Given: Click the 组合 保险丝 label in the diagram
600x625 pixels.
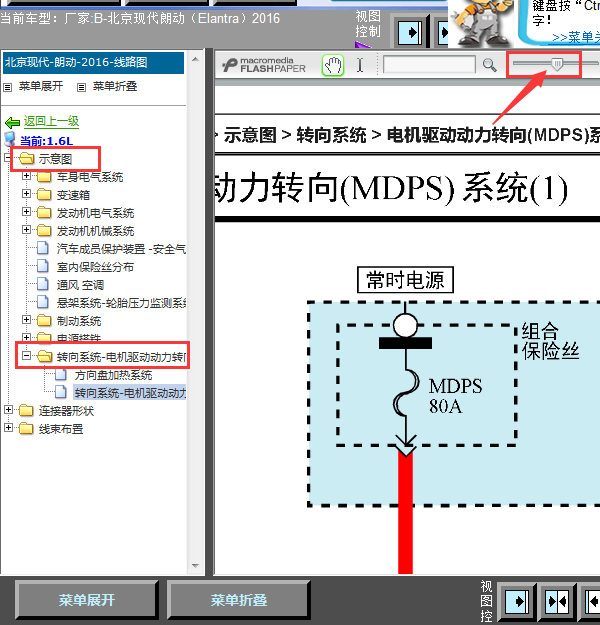Looking at the screenshot, I should tap(550, 341).
